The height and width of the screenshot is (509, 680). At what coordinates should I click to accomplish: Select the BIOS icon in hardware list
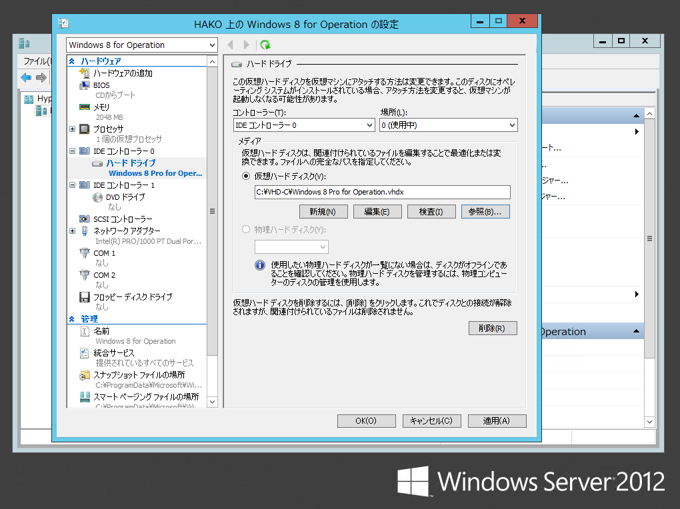85,85
